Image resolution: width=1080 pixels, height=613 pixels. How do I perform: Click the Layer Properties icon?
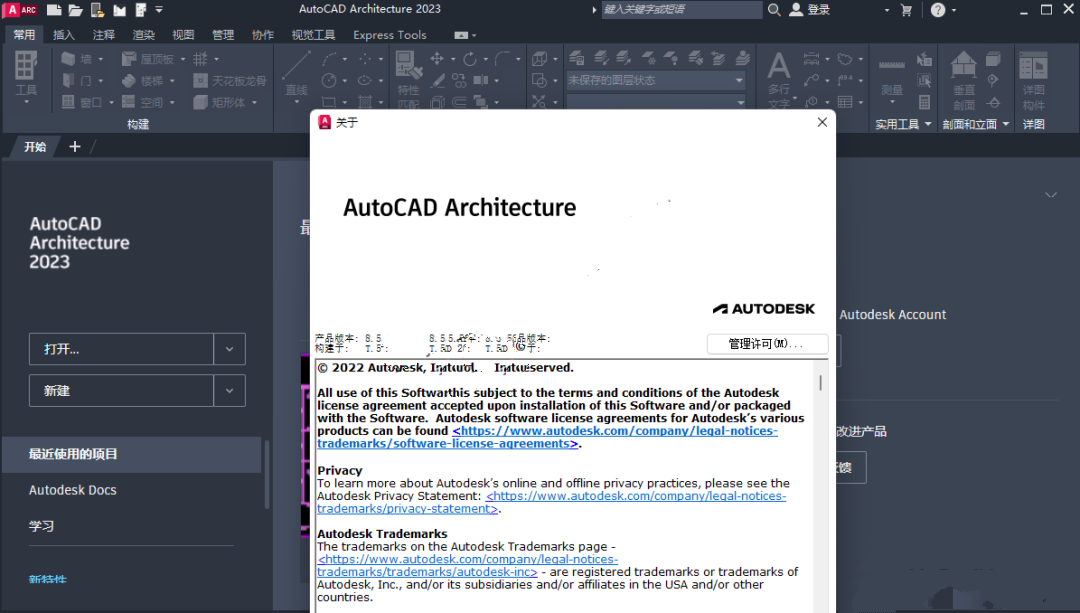coord(577,59)
